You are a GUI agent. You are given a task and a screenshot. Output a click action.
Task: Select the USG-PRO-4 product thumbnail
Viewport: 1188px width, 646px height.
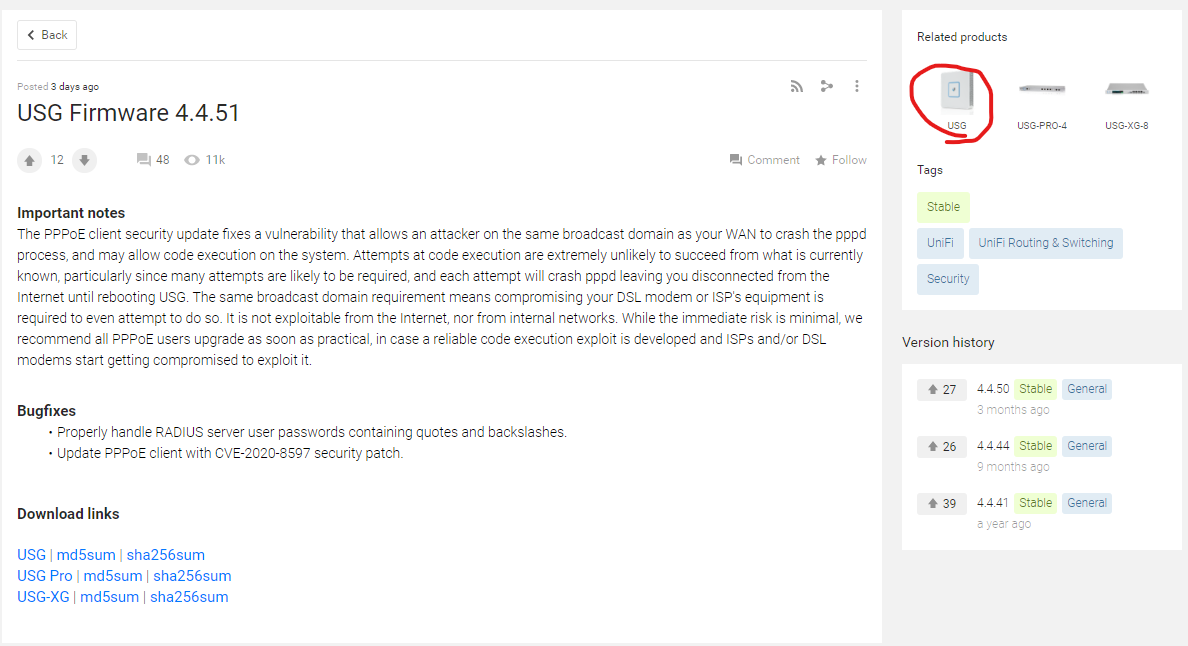coord(1041,92)
